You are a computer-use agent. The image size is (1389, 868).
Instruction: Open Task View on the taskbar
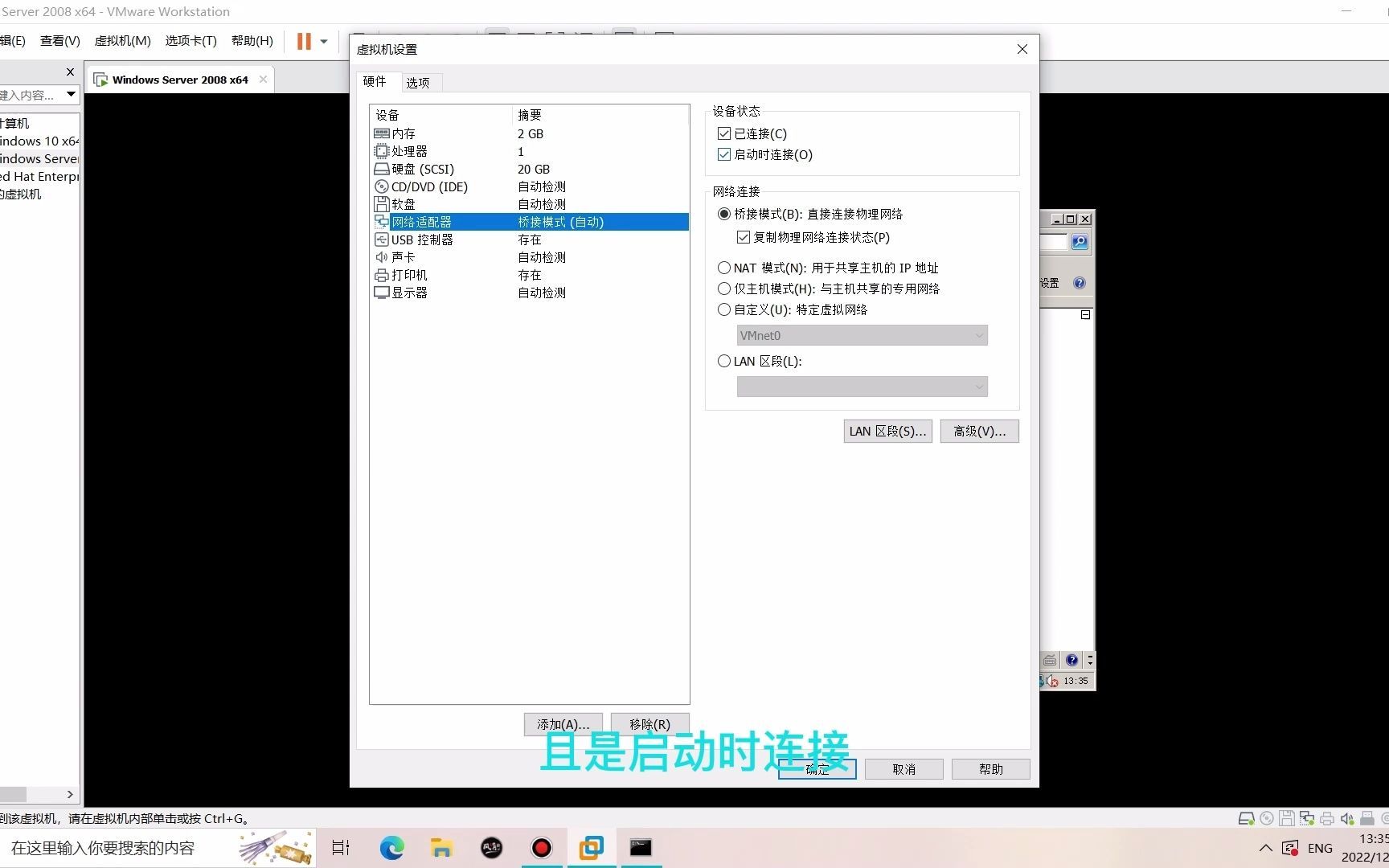coord(341,848)
